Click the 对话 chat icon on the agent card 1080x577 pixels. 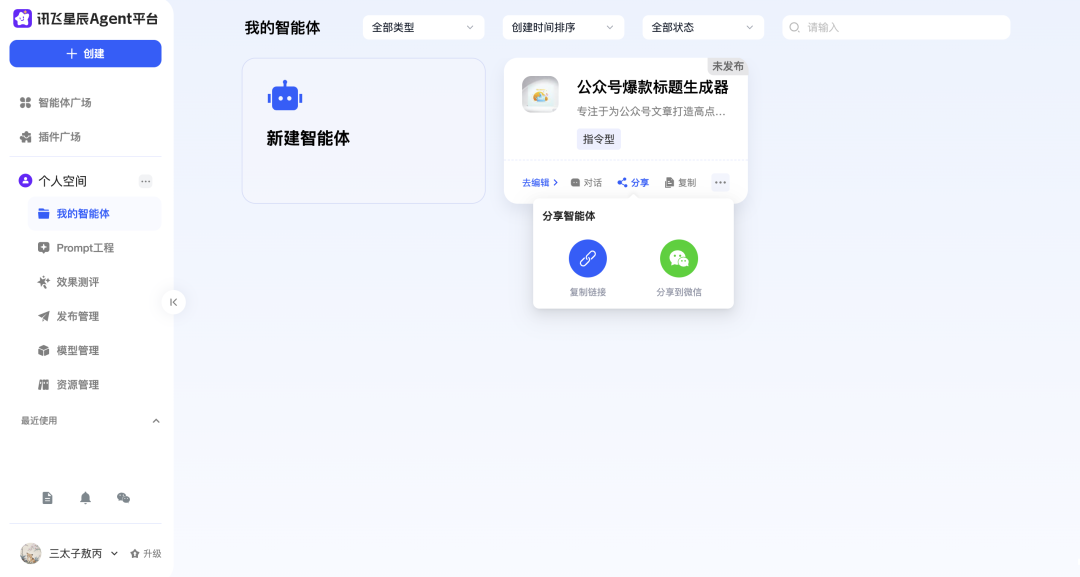[586, 182]
